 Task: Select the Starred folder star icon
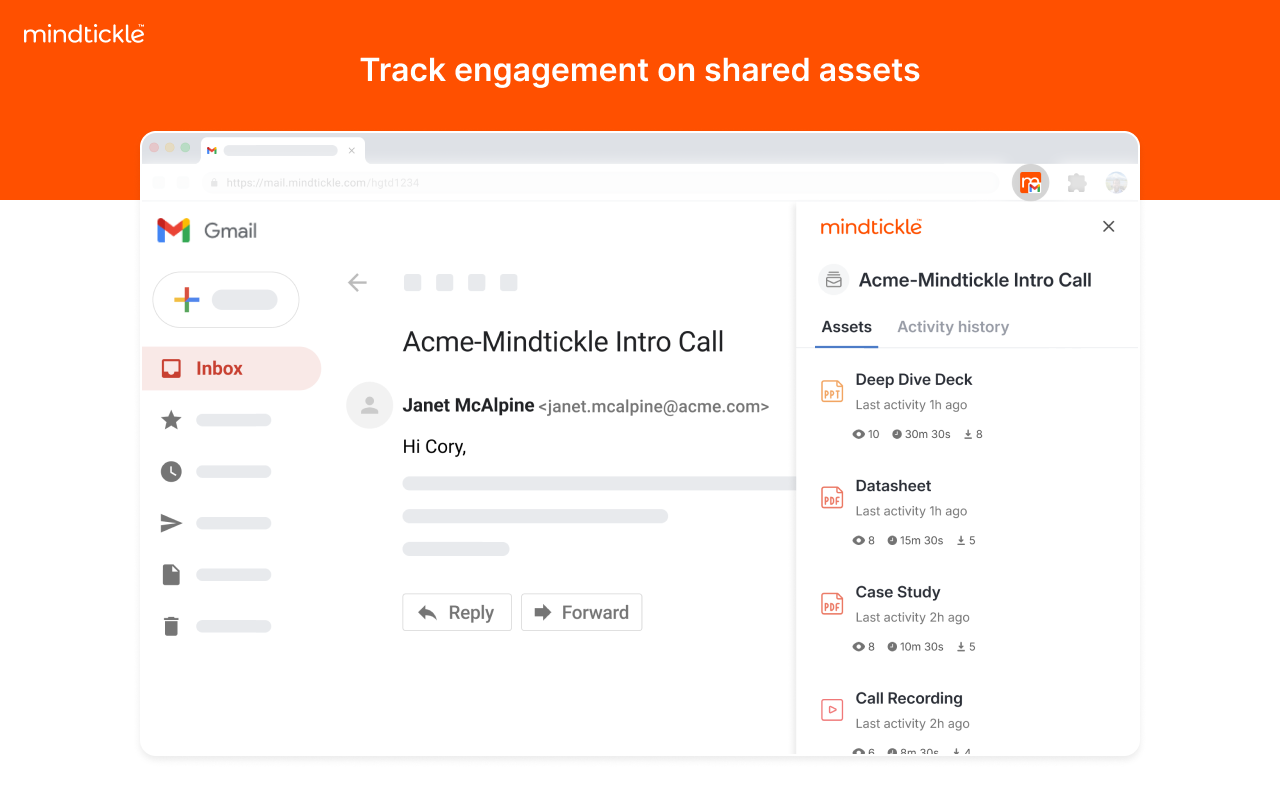[170, 419]
